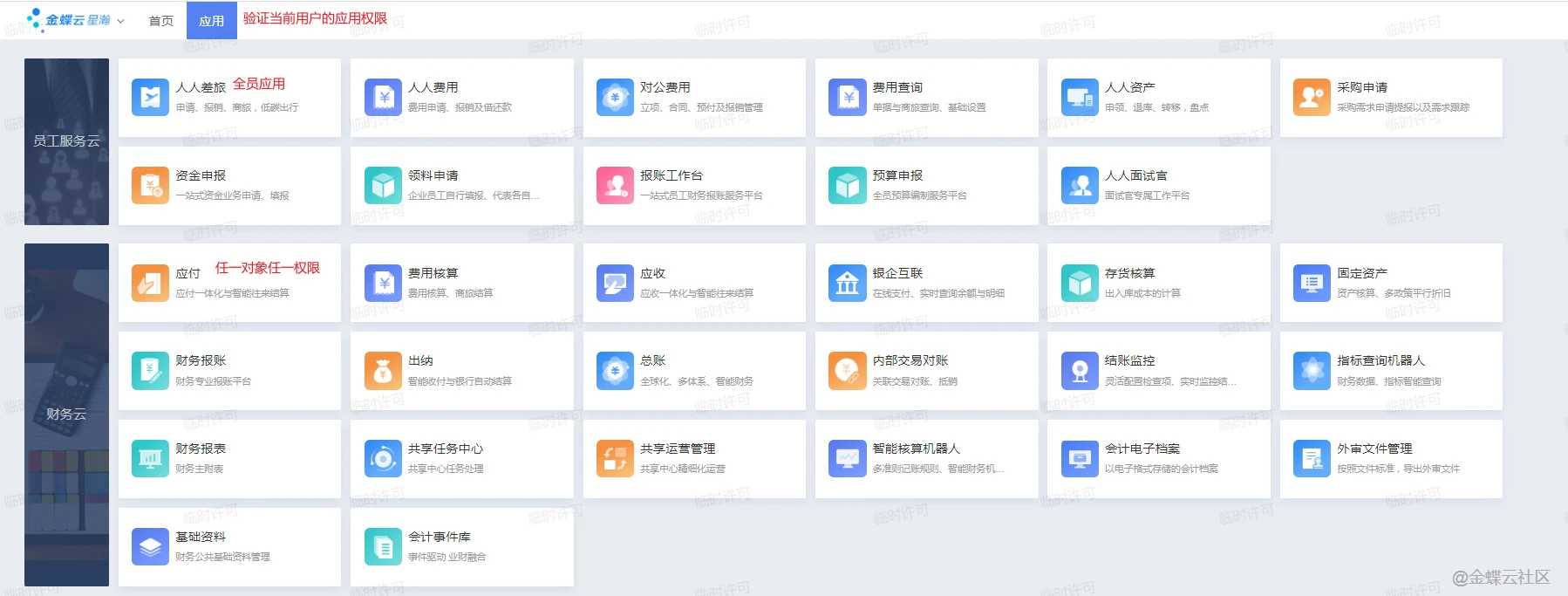1568x596 pixels.
Task: Open 应付 title link
Action: (x=187, y=273)
